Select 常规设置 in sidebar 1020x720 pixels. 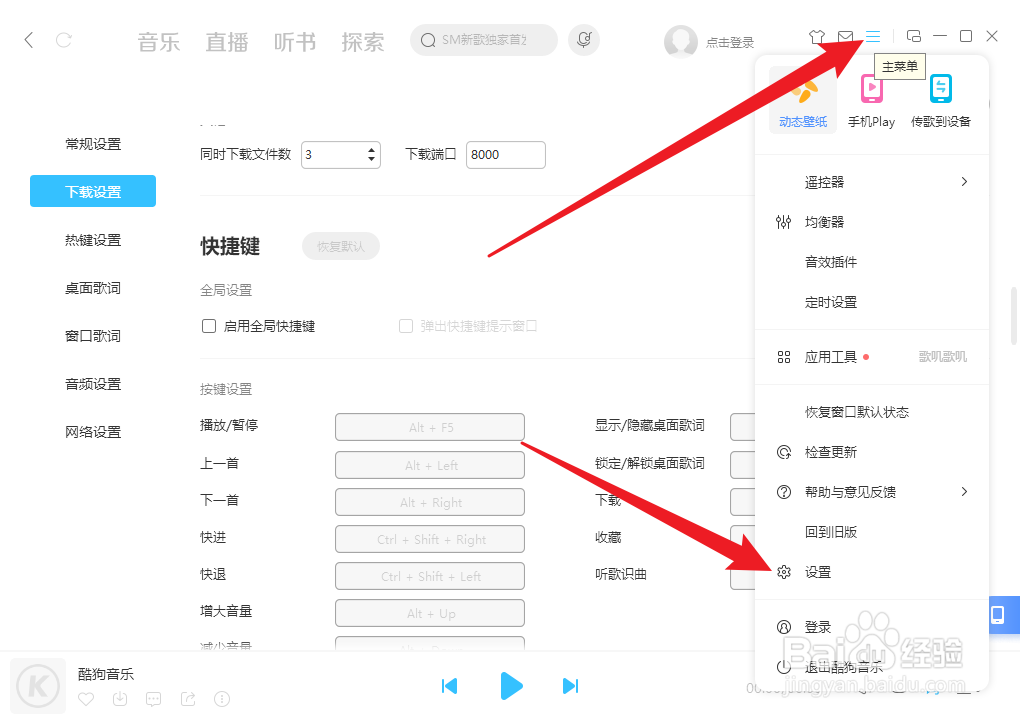click(93, 144)
